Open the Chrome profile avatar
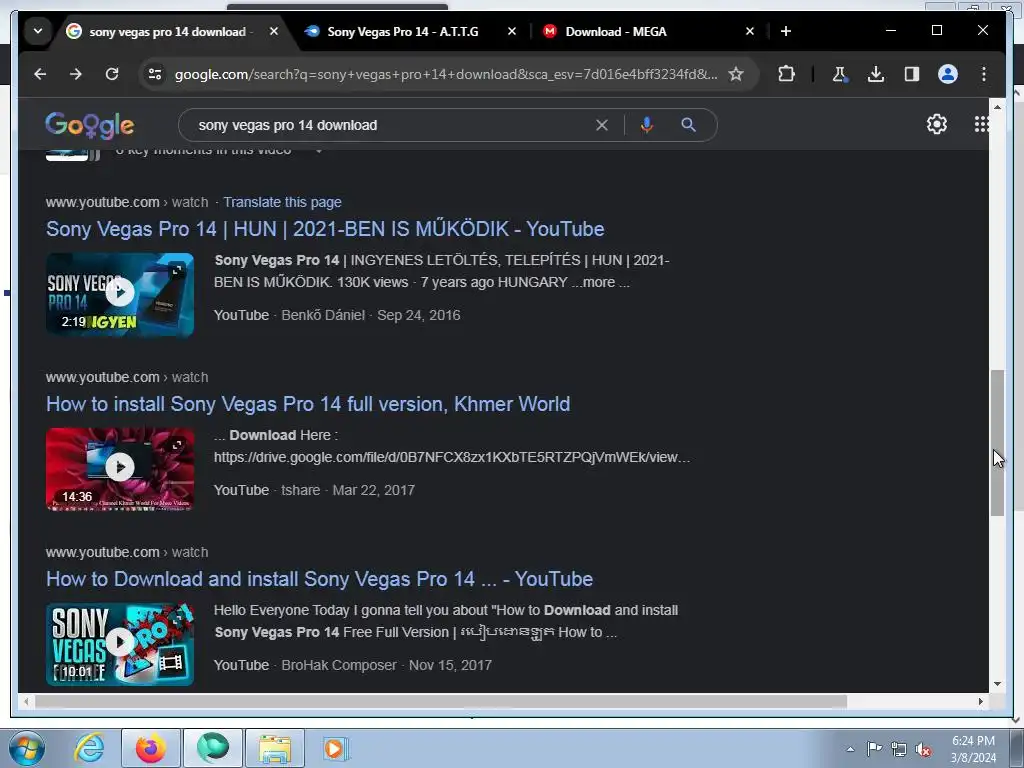This screenshot has width=1024, height=768. pyautogui.click(x=948, y=74)
